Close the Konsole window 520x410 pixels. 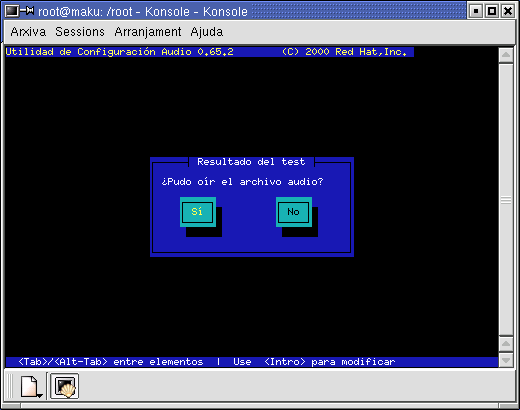click(x=508, y=11)
